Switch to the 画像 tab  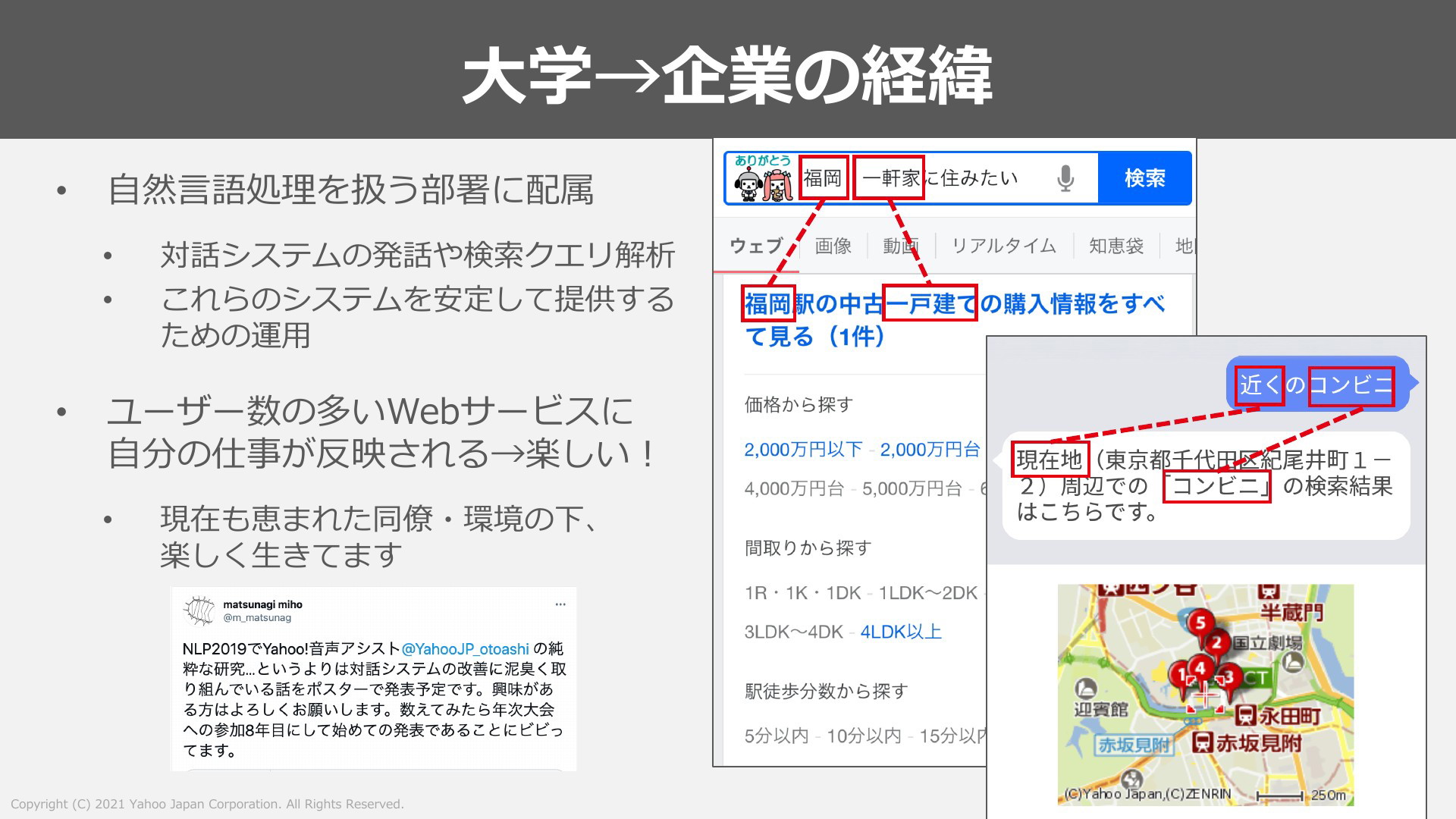(x=833, y=246)
